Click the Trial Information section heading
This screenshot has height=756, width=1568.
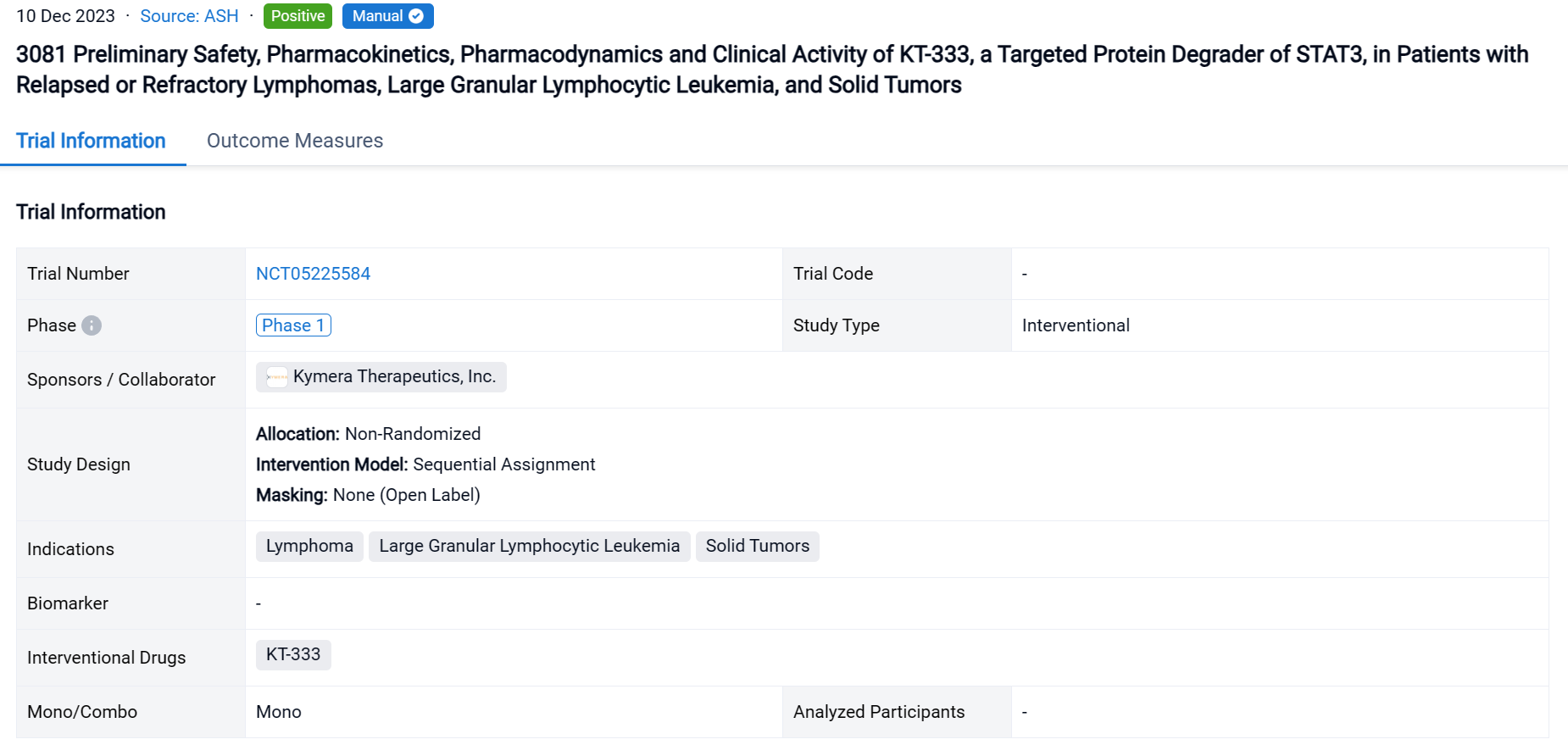(x=91, y=212)
